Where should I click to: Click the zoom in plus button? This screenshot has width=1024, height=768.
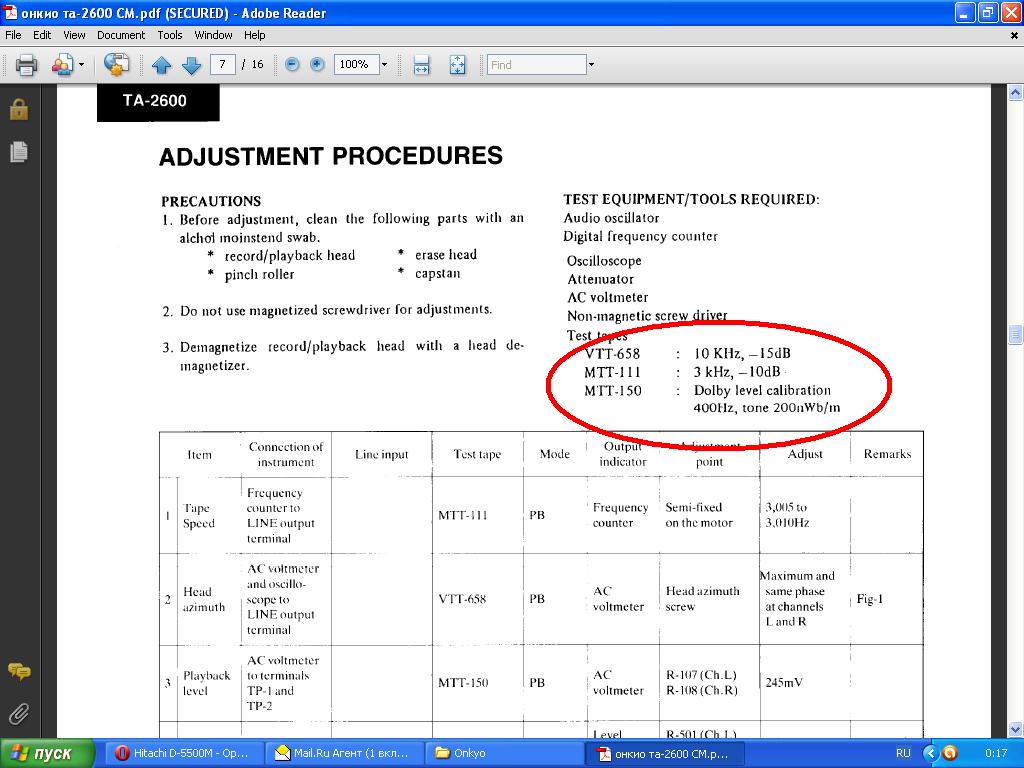(x=317, y=64)
